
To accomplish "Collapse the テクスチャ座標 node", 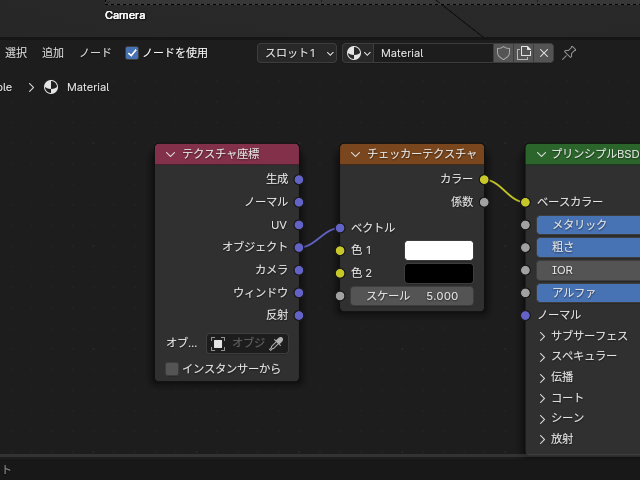I will click(171, 154).
